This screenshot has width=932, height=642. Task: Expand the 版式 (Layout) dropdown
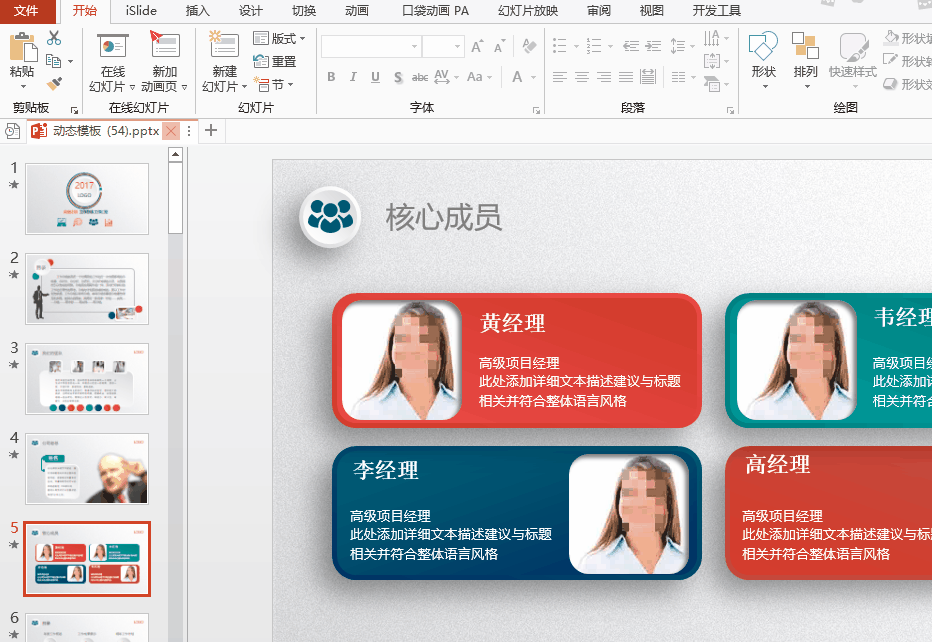[x=281, y=39]
